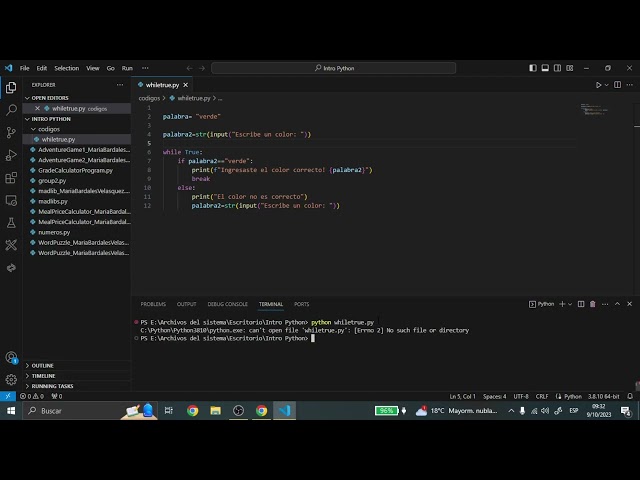Click the Run Python File play button
The width and height of the screenshot is (640, 480).
pyautogui.click(x=598, y=85)
